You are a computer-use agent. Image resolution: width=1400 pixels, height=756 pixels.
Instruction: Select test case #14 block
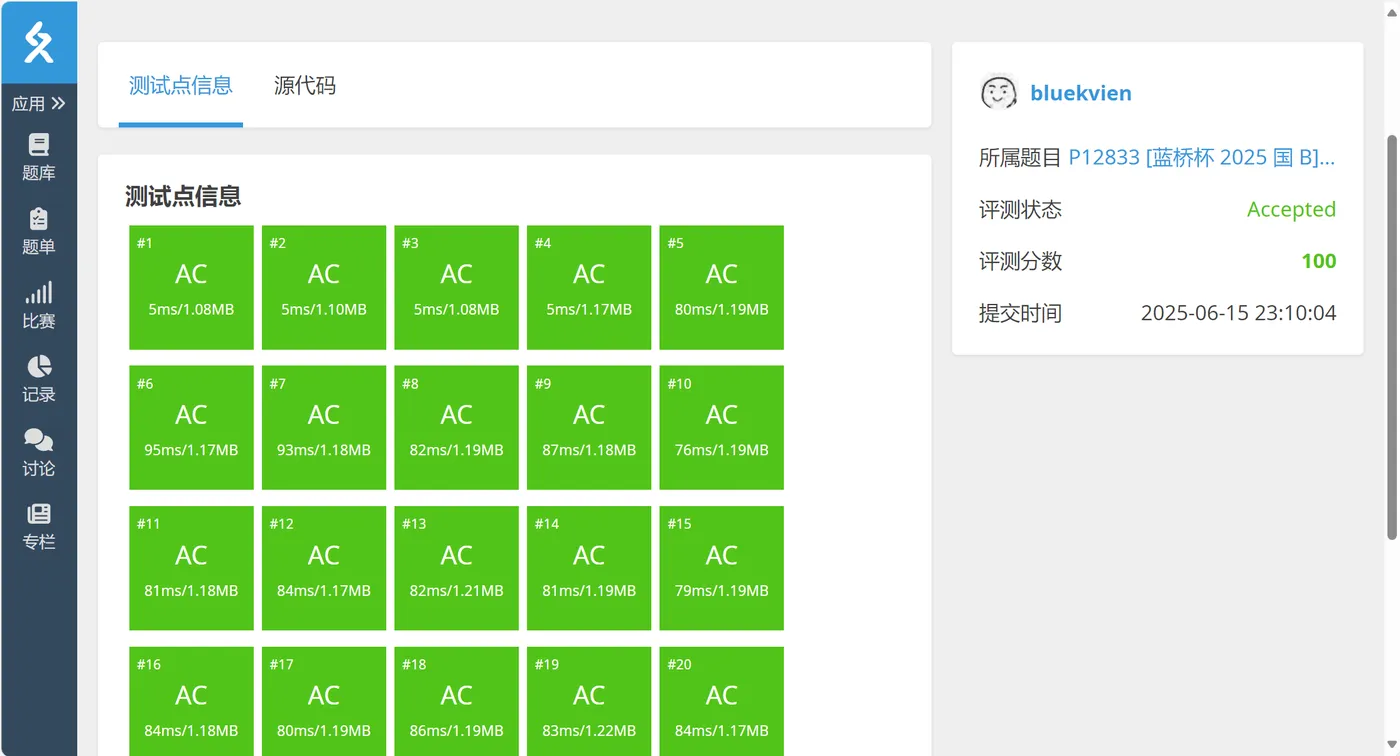(x=589, y=568)
